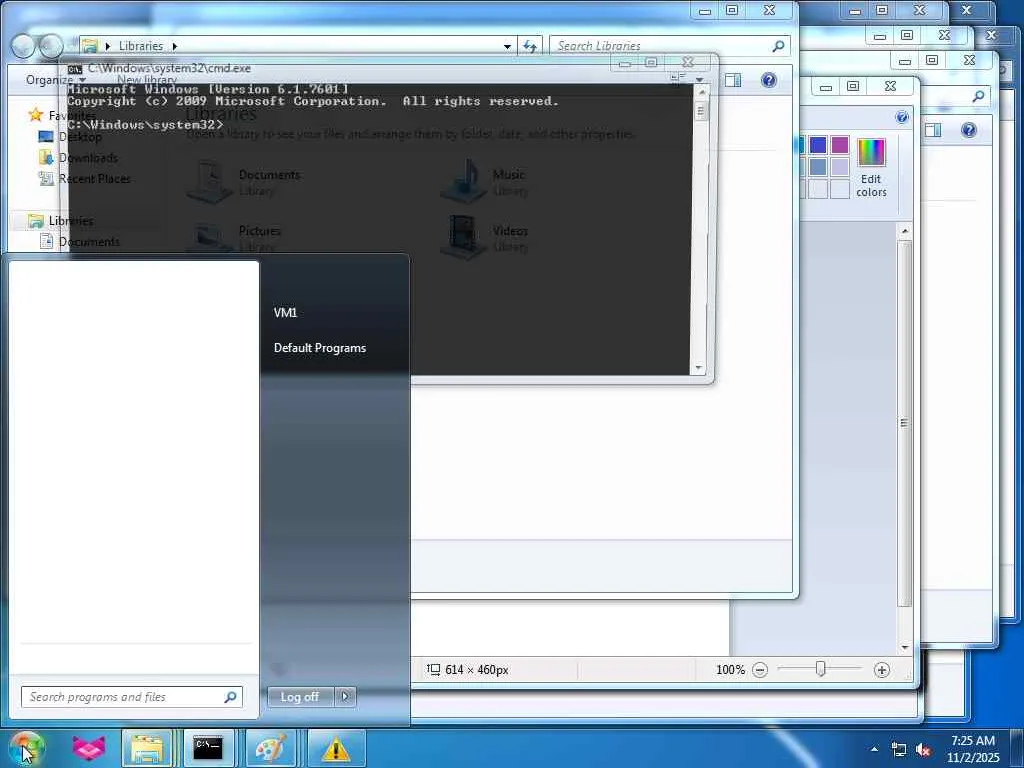Screen dimensions: 1024x768
Task: Pick the lavender swatch in Paint palette
Action: [x=840, y=167]
